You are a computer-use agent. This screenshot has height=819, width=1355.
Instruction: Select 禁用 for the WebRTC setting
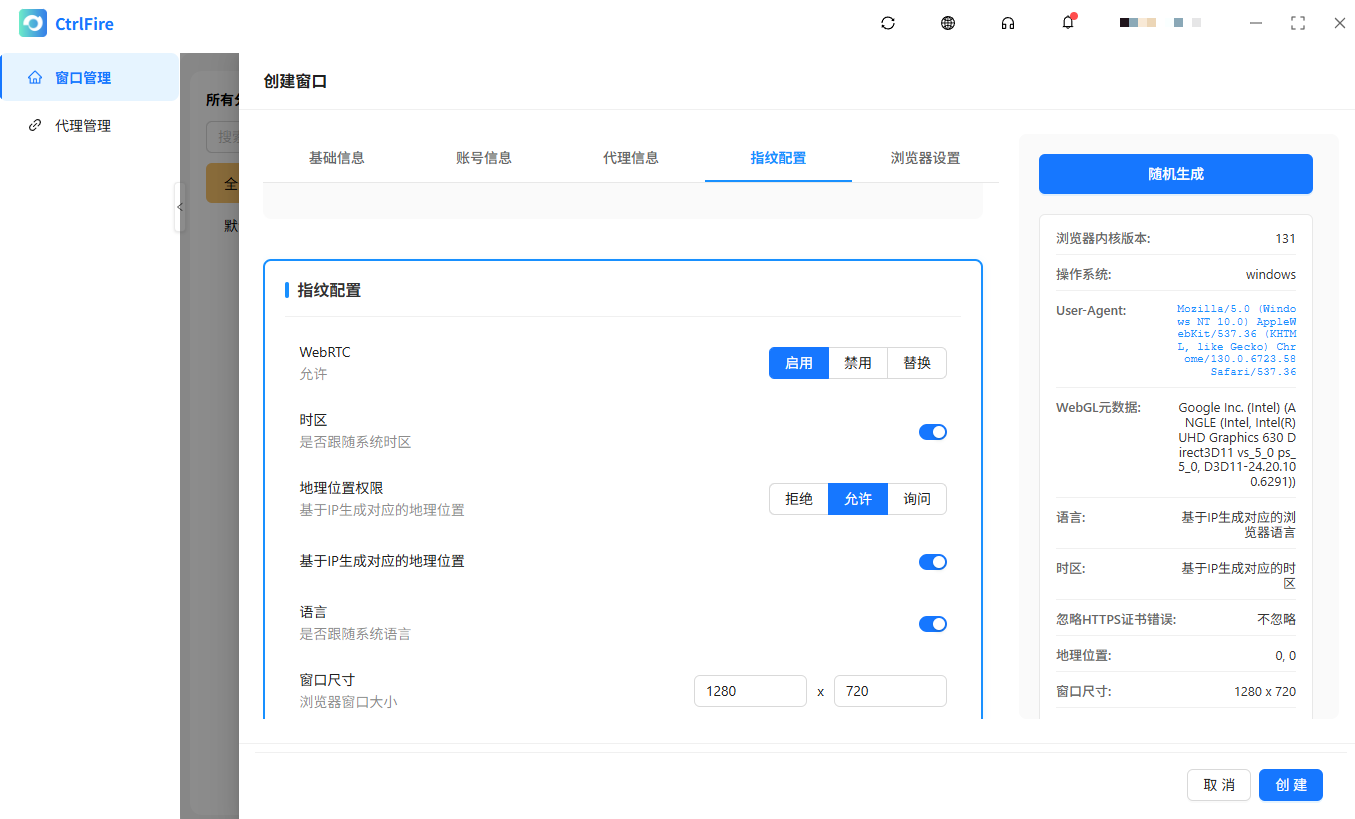click(x=858, y=363)
